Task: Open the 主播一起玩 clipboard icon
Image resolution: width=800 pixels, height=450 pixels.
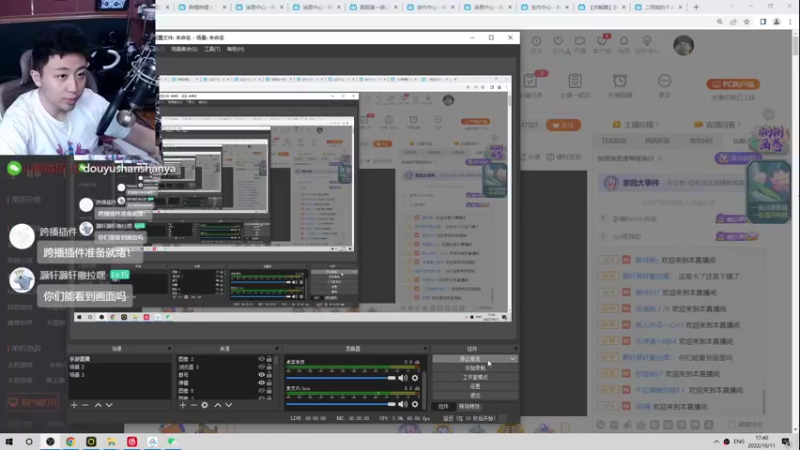Action: coord(575,81)
